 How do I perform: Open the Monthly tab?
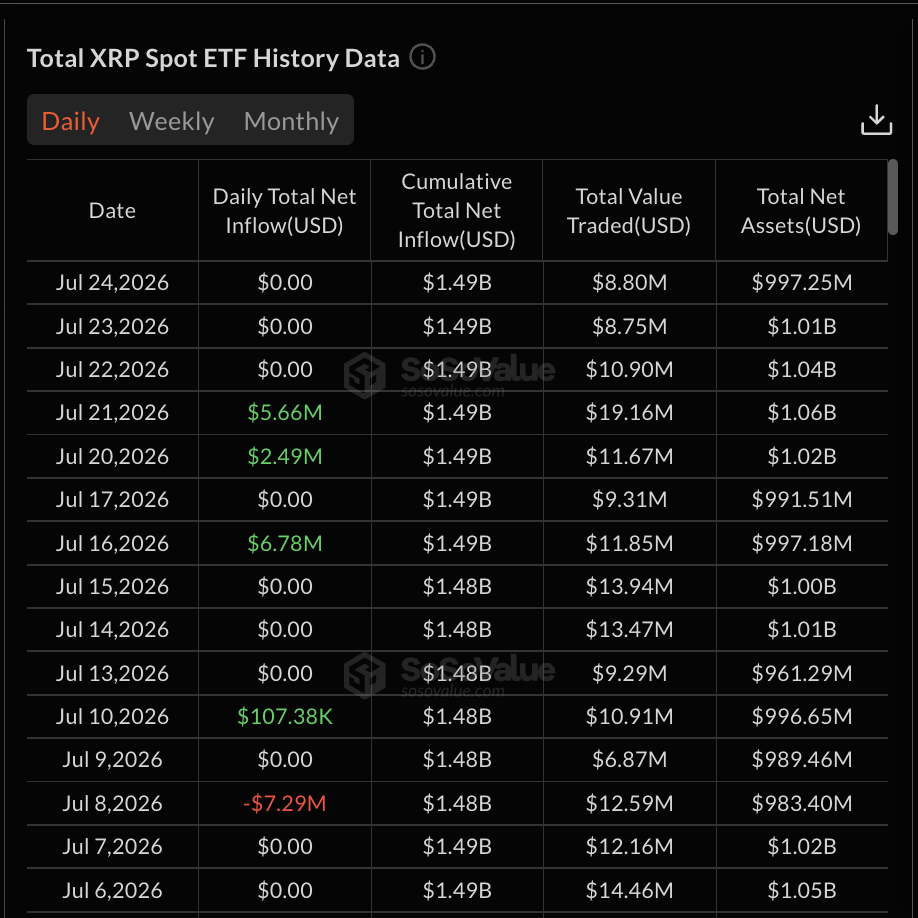291,121
